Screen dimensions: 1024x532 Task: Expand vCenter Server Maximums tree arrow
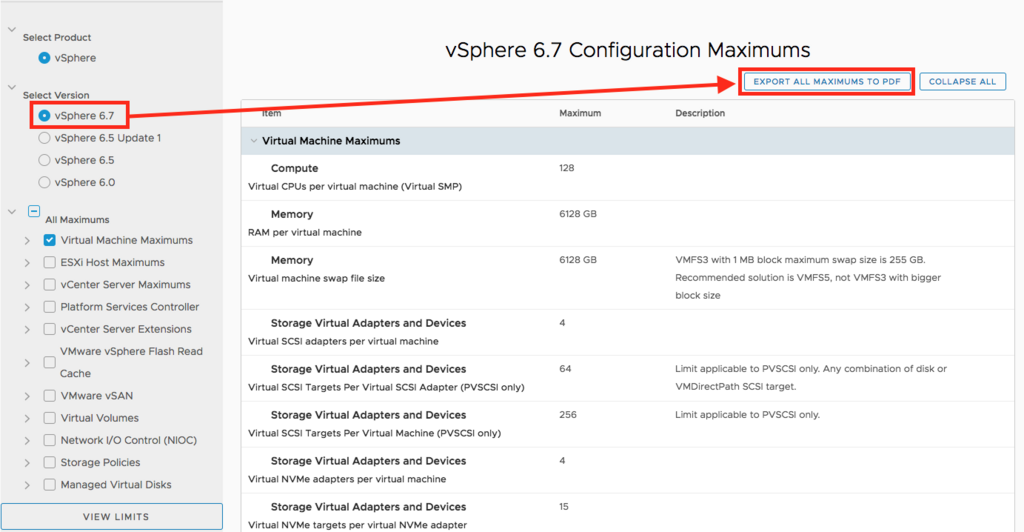[x=27, y=285]
